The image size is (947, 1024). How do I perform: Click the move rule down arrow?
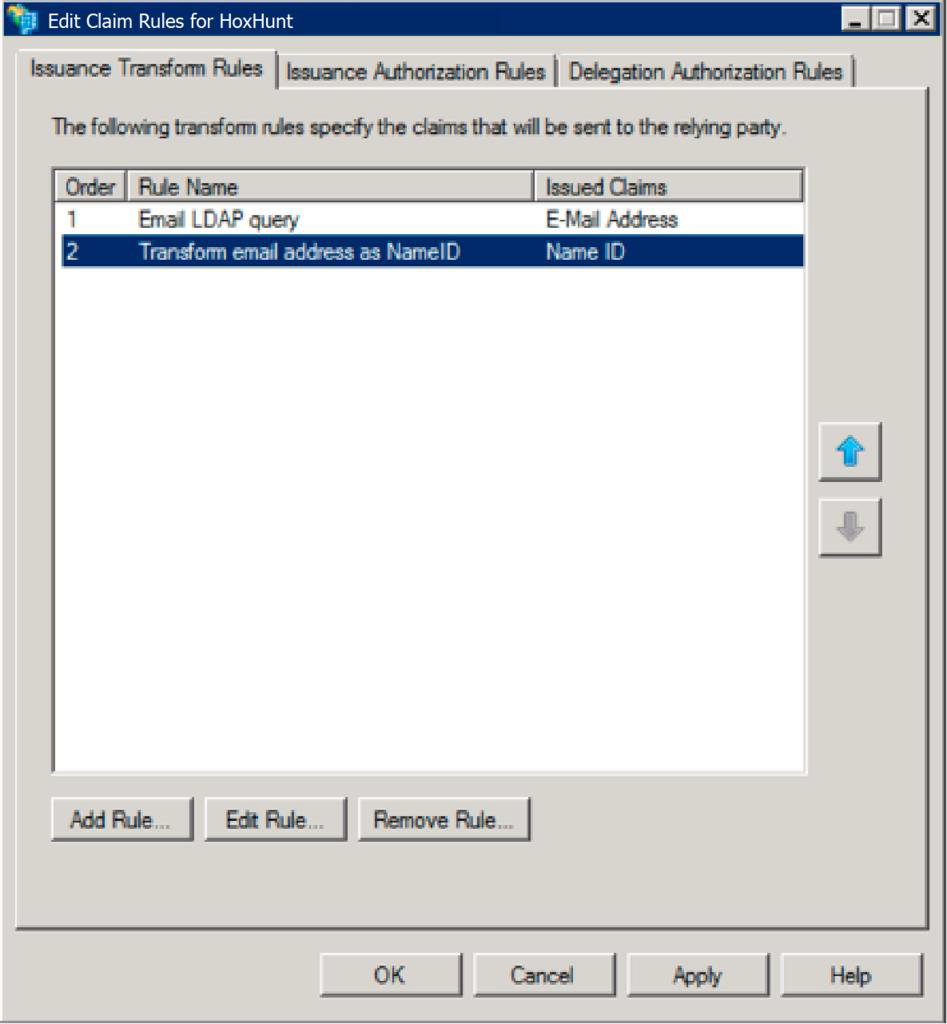pyautogui.click(x=849, y=527)
